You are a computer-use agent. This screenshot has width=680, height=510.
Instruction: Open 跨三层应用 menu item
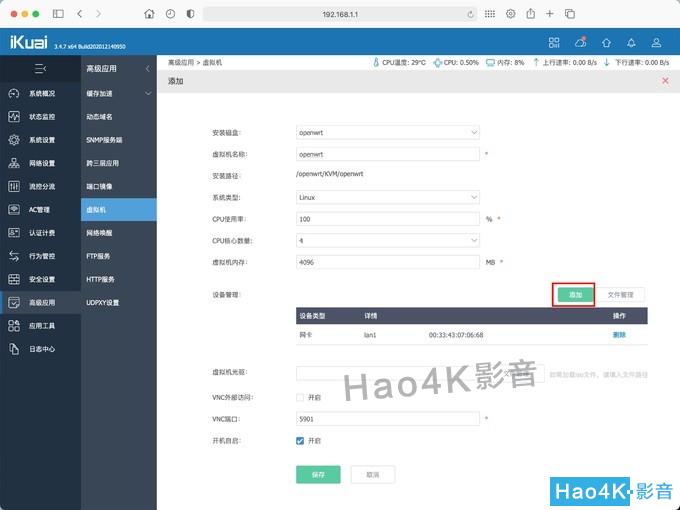pyautogui.click(x=102, y=163)
